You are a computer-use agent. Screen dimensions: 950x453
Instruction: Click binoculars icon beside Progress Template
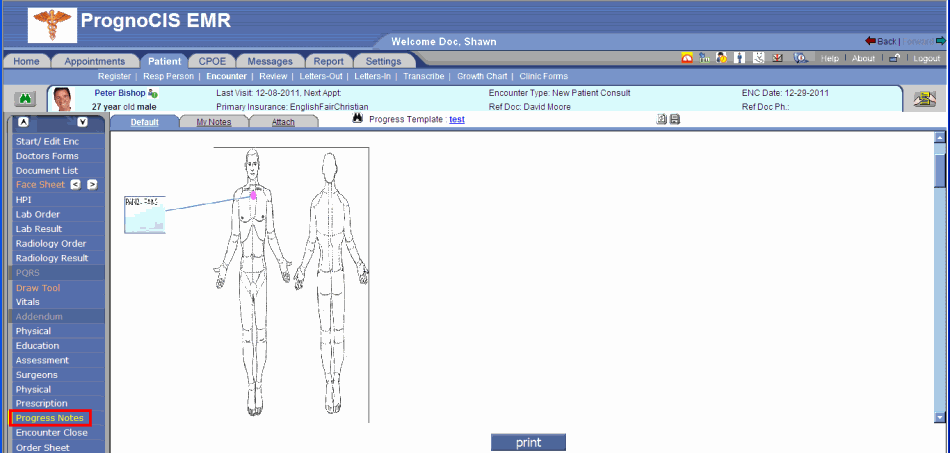[x=357, y=118]
